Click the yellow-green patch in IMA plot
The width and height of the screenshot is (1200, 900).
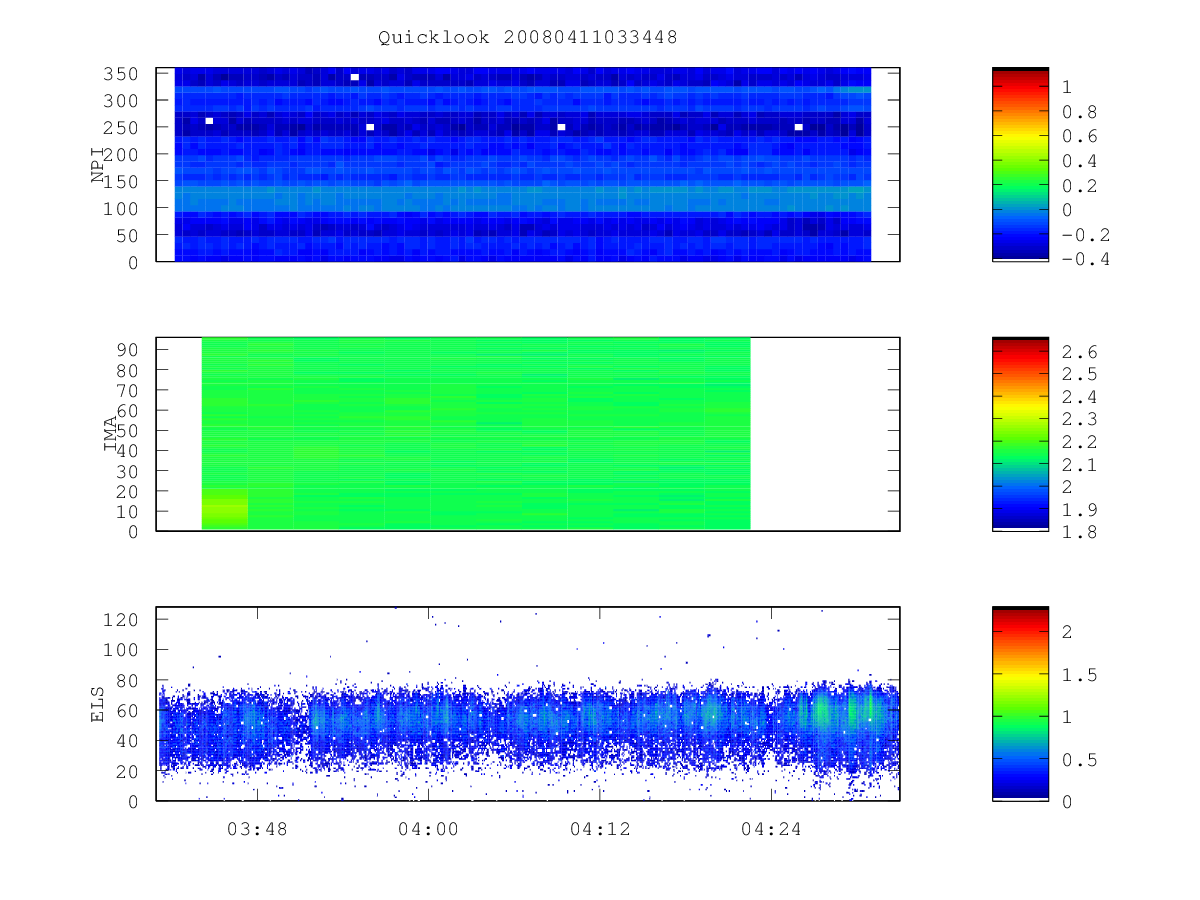225,508
